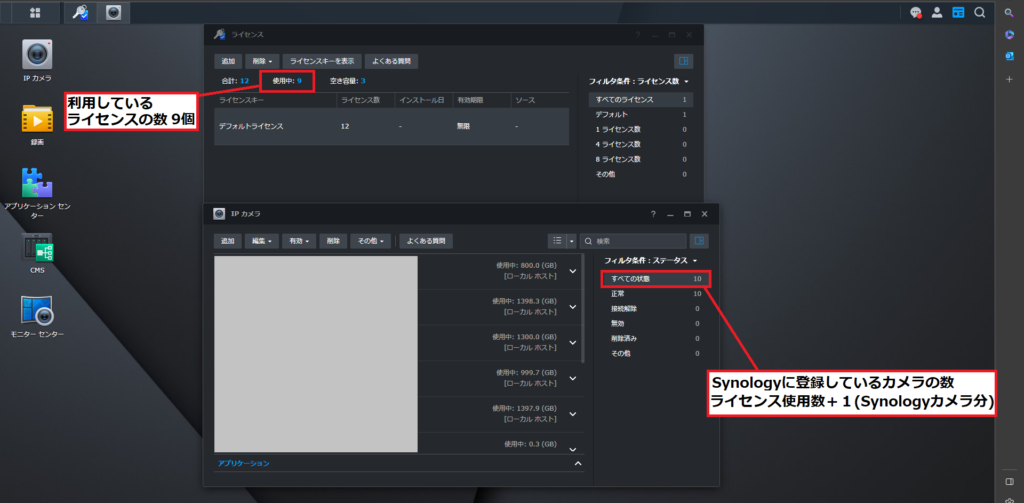Expand camera row using 999.7 (GB)
1024x503 pixels.
tap(573, 378)
